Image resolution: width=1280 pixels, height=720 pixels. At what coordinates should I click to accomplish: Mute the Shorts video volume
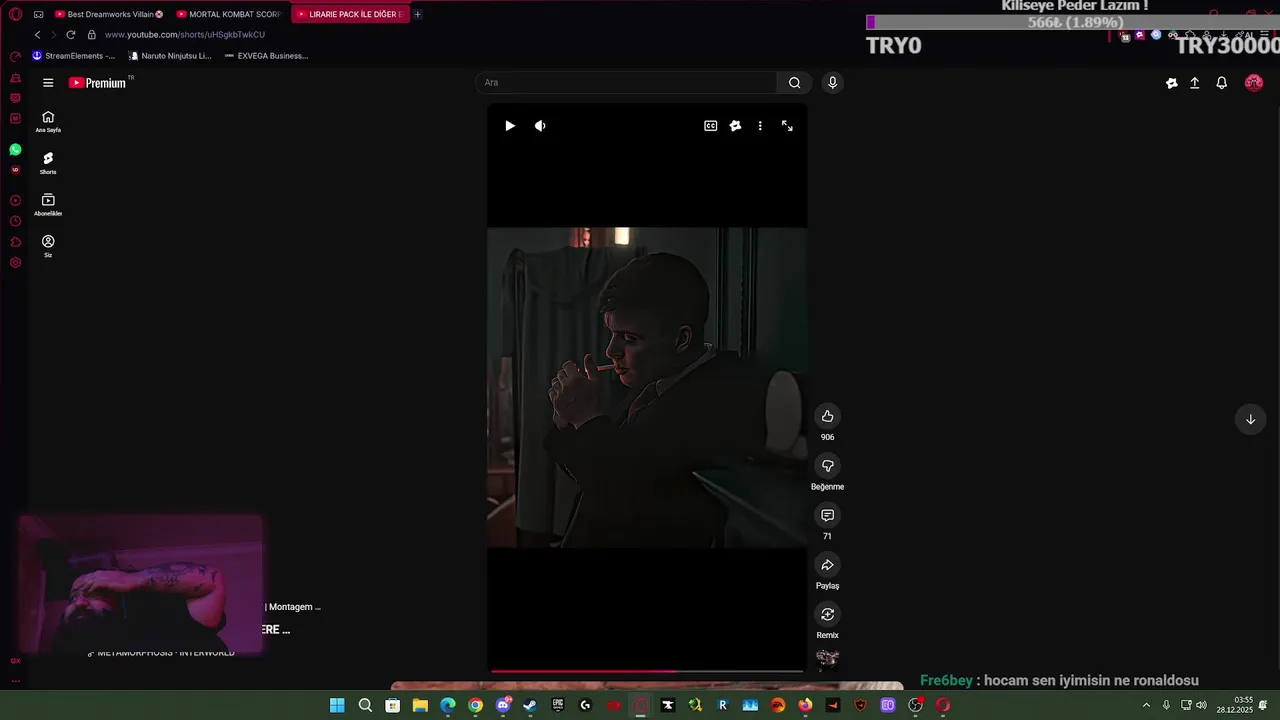pos(540,126)
